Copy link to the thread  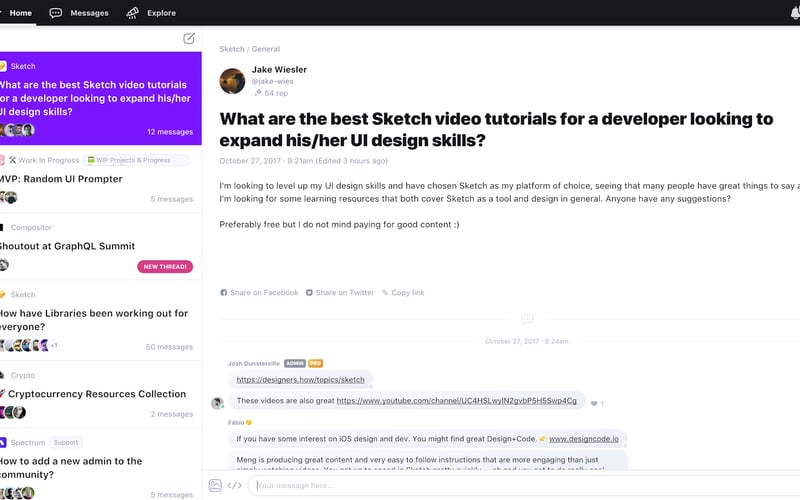pos(403,292)
